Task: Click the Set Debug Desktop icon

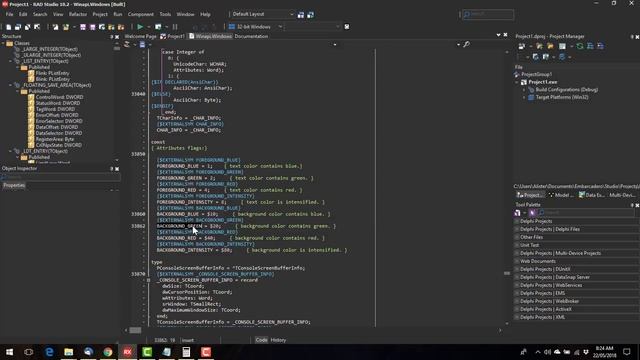Action: pos(311,15)
